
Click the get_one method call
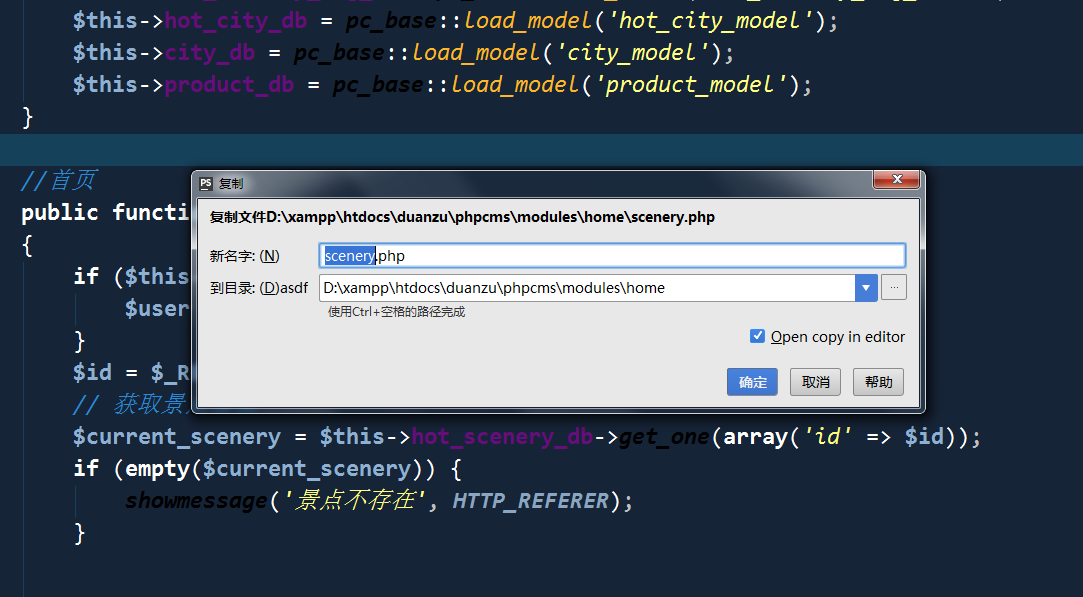664,437
